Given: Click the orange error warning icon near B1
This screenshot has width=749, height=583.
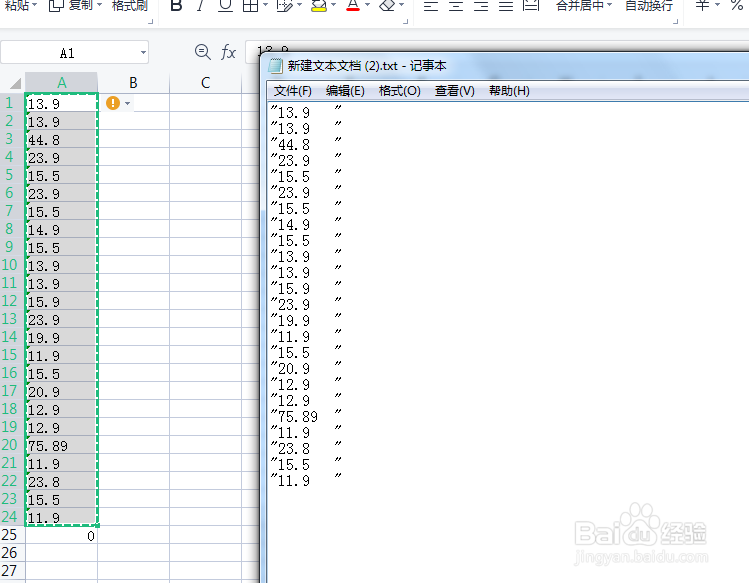Looking at the screenshot, I should coord(113,103).
